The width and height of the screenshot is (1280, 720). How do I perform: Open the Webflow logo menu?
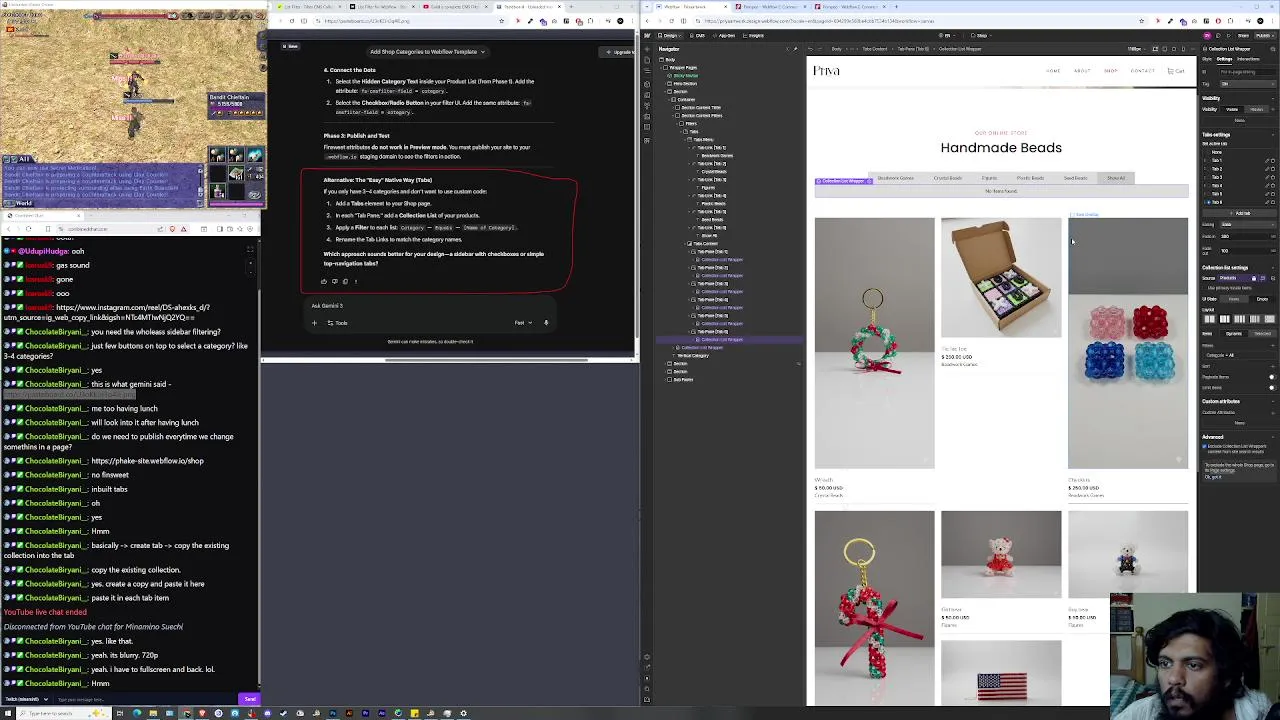tap(647, 35)
